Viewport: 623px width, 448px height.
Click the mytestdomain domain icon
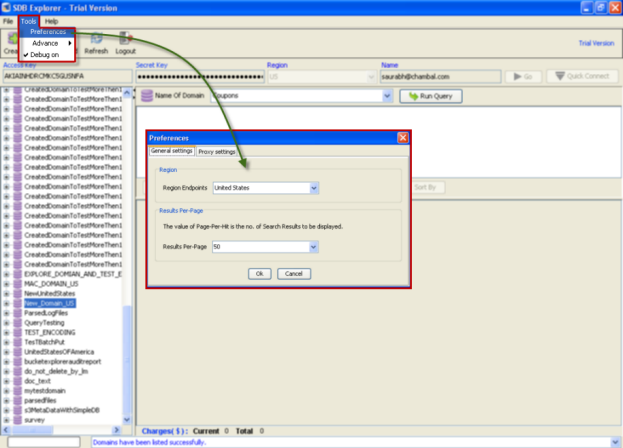[x=17, y=391]
